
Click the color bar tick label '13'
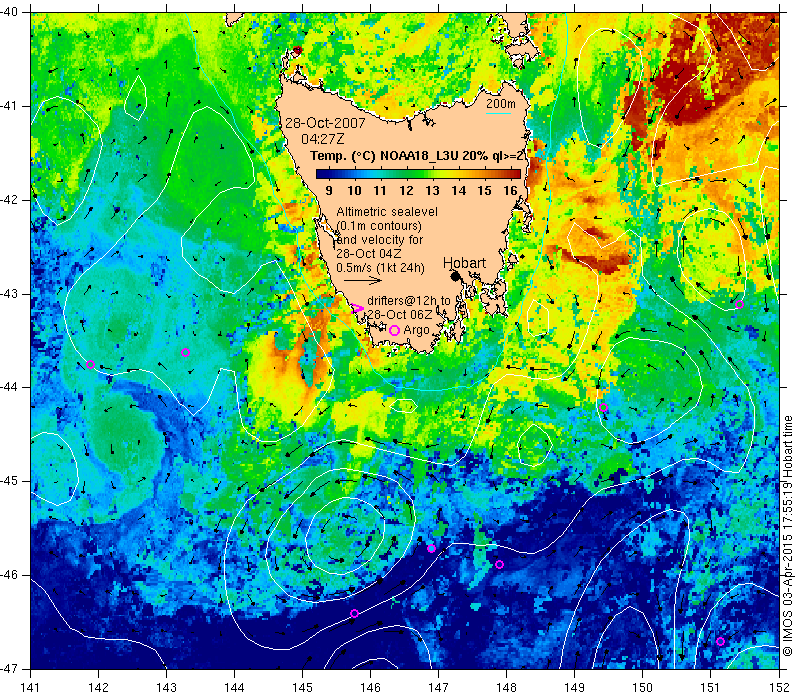coord(432,190)
